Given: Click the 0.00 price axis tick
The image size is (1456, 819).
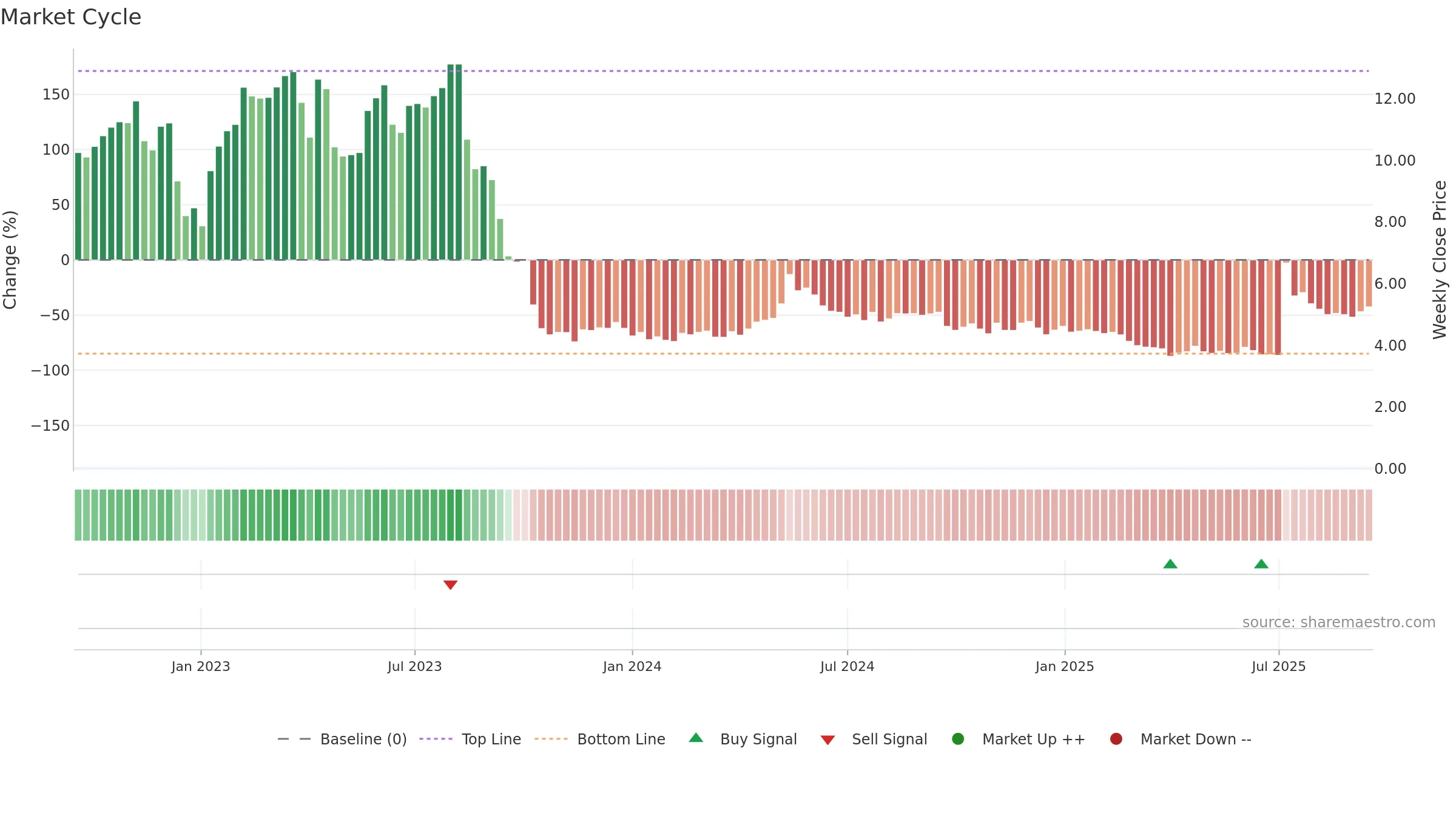Looking at the screenshot, I should tap(1390, 468).
